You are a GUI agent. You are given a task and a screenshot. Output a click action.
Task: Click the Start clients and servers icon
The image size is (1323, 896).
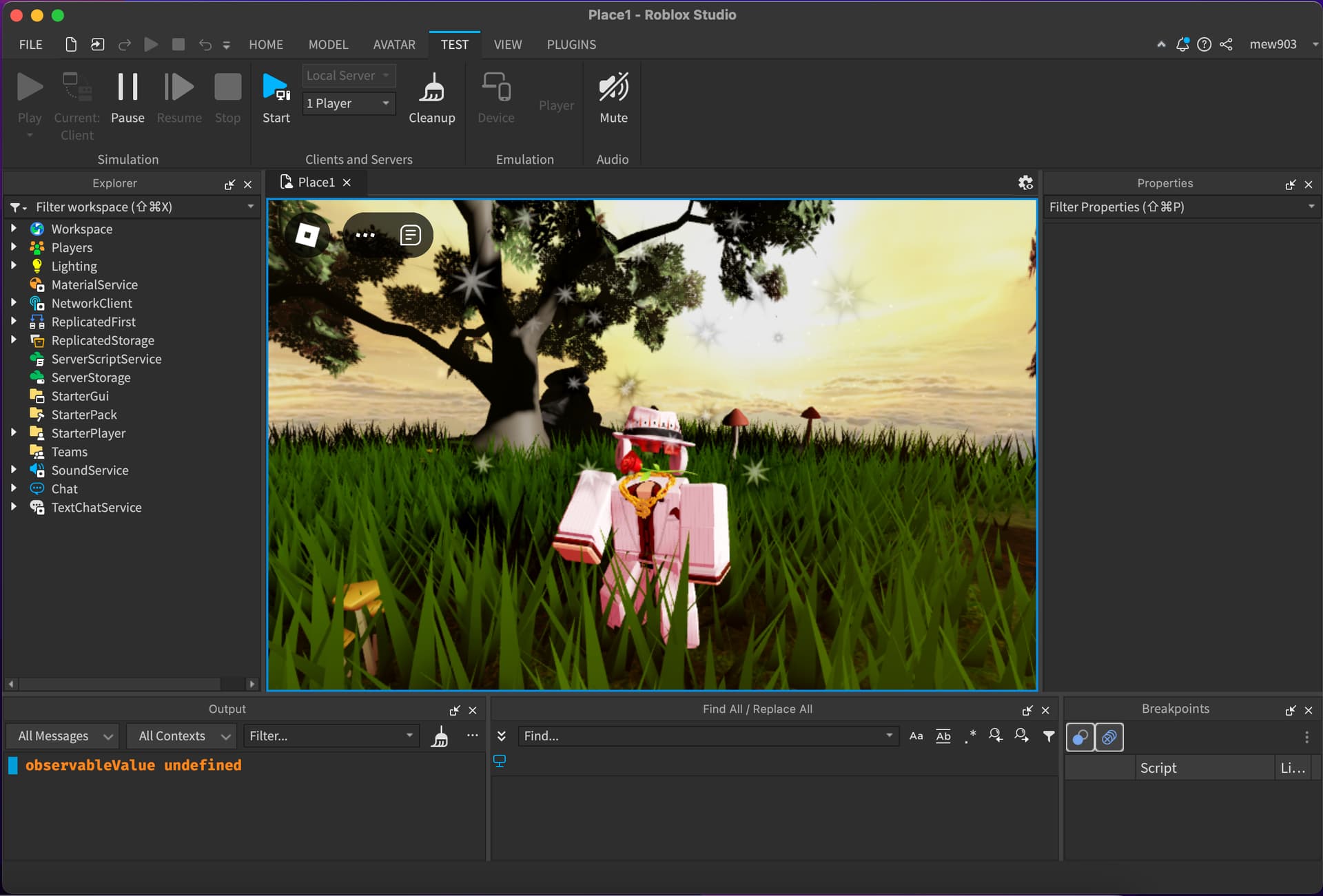point(276,90)
